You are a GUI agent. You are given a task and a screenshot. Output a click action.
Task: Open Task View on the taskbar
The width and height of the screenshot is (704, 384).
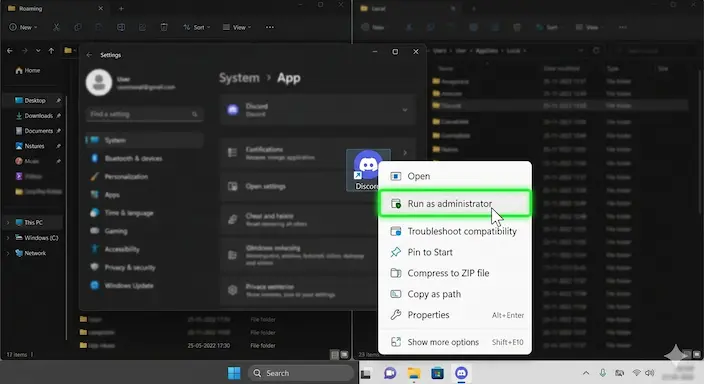click(x=366, y=373)
